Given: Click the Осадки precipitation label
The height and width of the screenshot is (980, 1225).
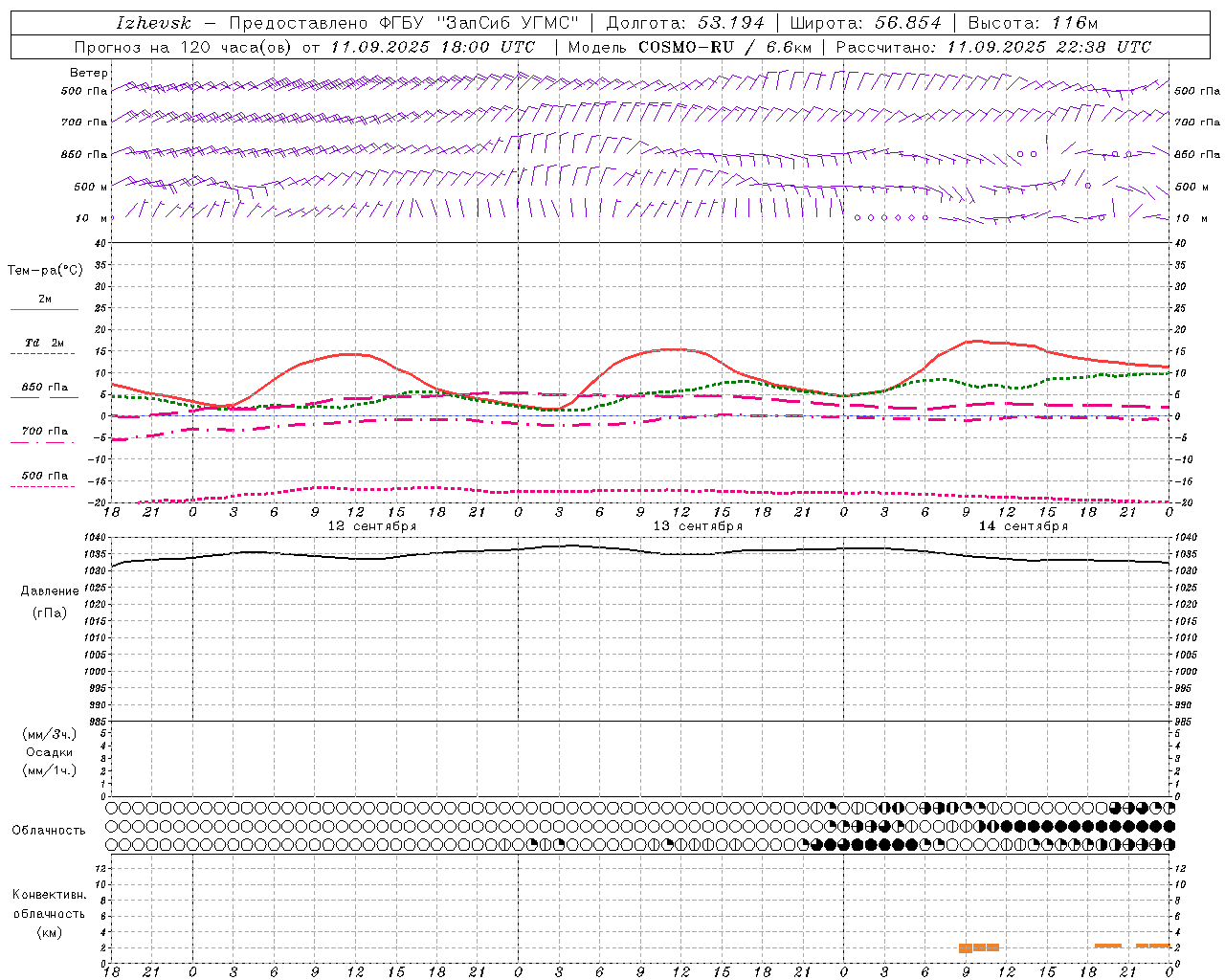Looking at the screenshot, I should click(49, 752).
